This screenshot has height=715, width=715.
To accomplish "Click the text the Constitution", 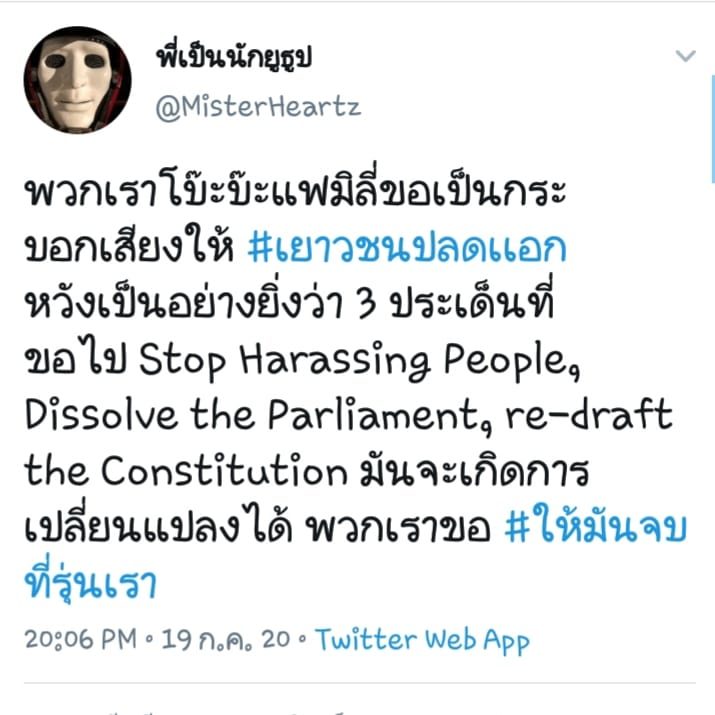I will [x=186, y=471].
